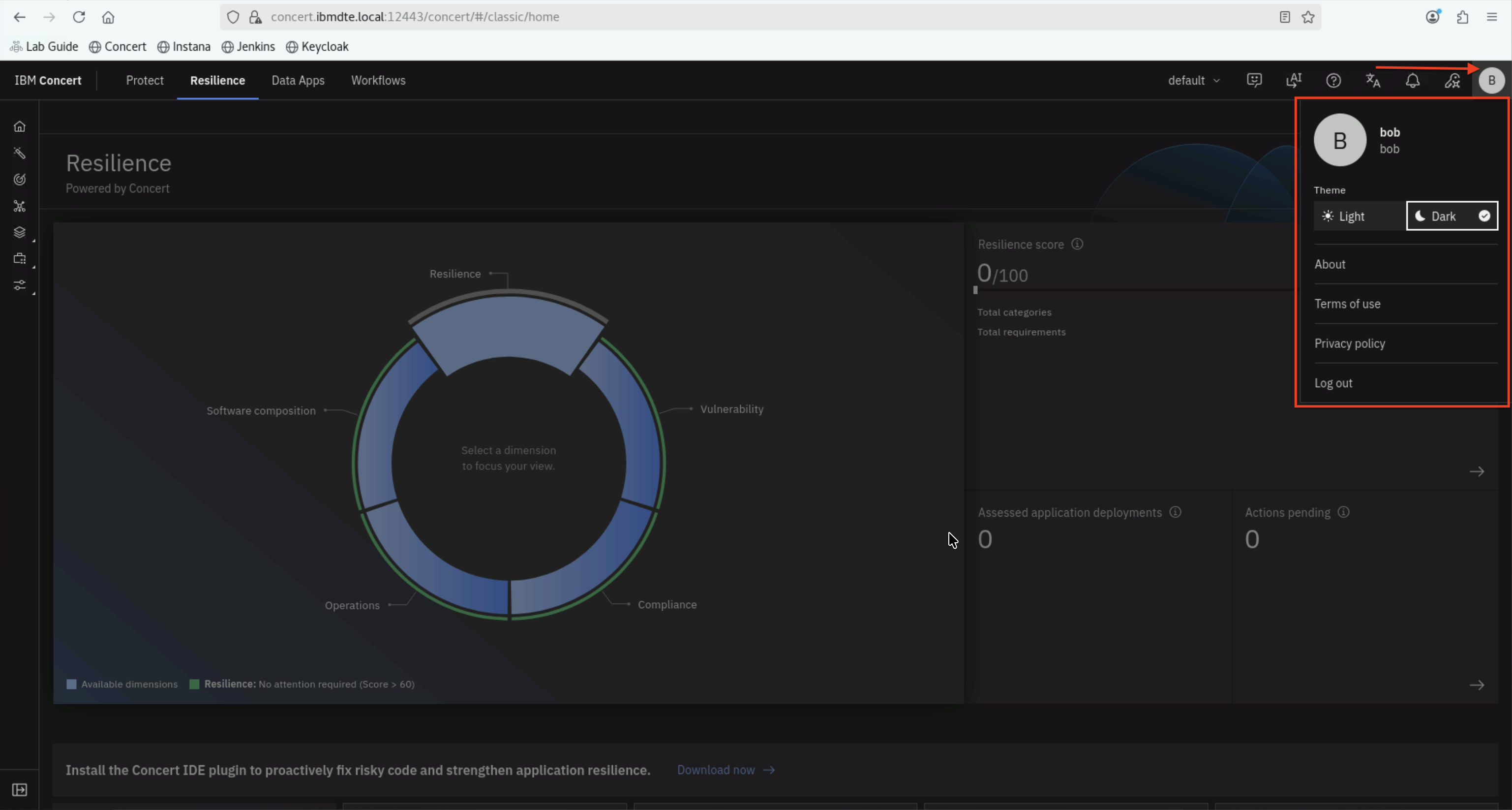The height and width of the screenshot is (810, 1512).
Task: Open the Jenkins bookmark
Action: coord(248,46)
